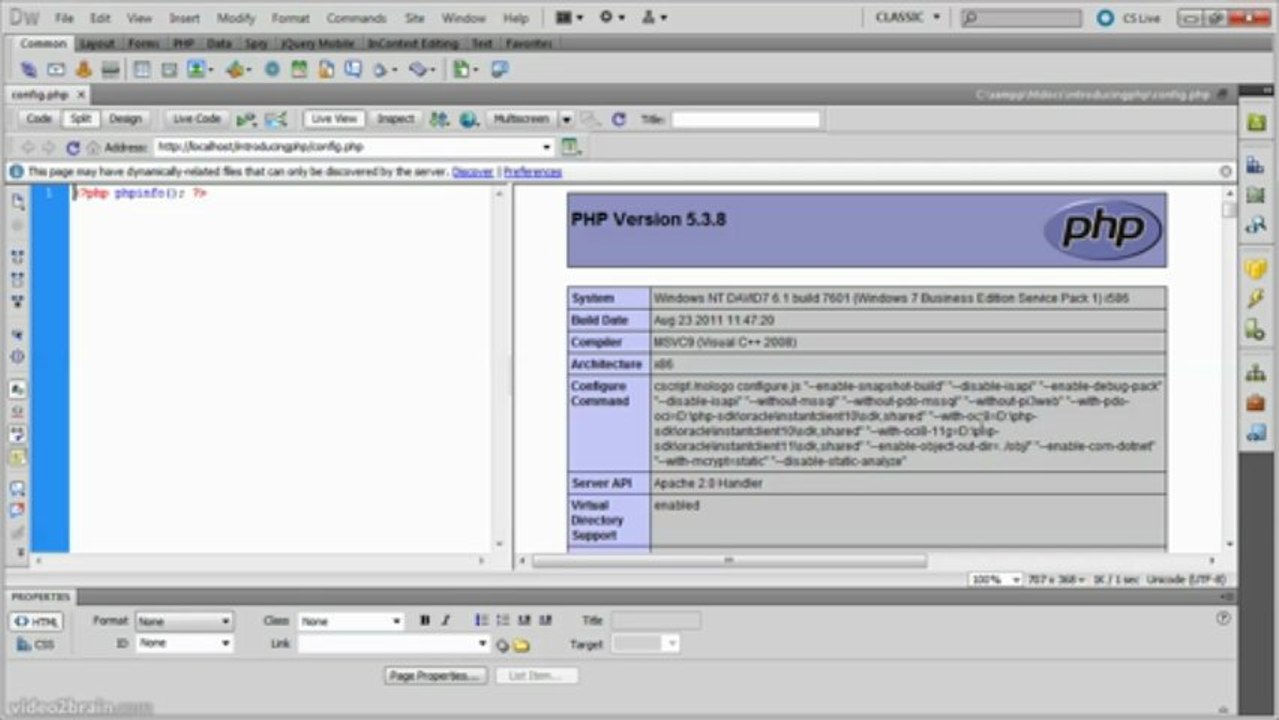Click the Discover link

coord(473,172)
